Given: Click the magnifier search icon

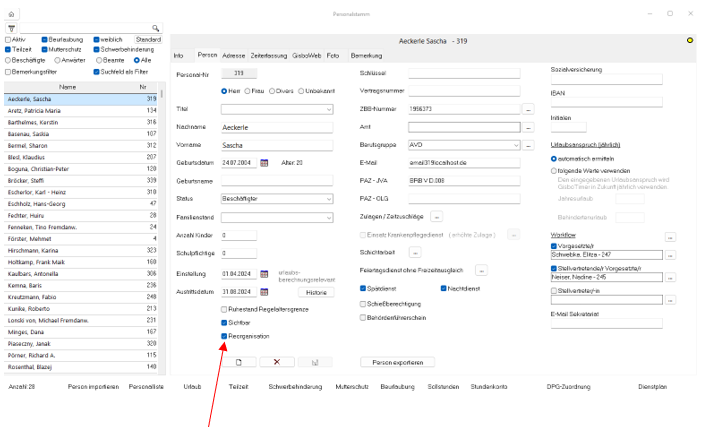Looking at the screenshot, I should click(x=156, y=29).
